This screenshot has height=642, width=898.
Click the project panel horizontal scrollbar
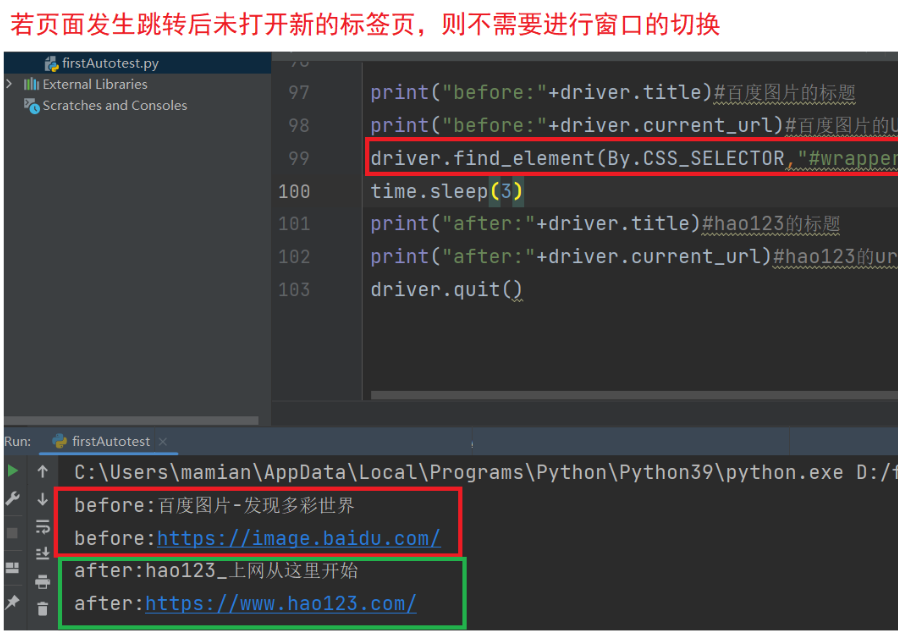tap(131, 420)
